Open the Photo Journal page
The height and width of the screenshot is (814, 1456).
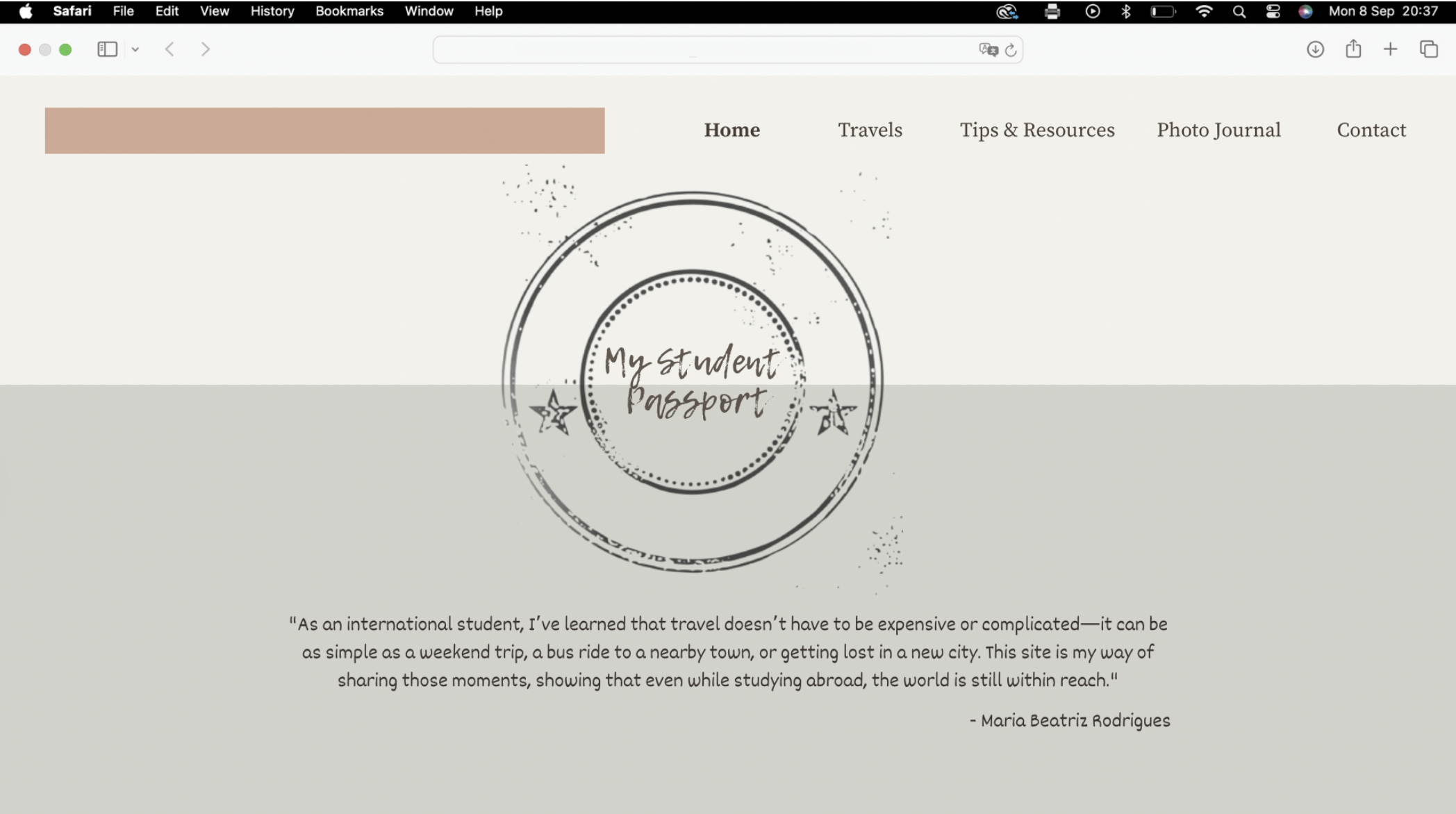(1218, 130)
